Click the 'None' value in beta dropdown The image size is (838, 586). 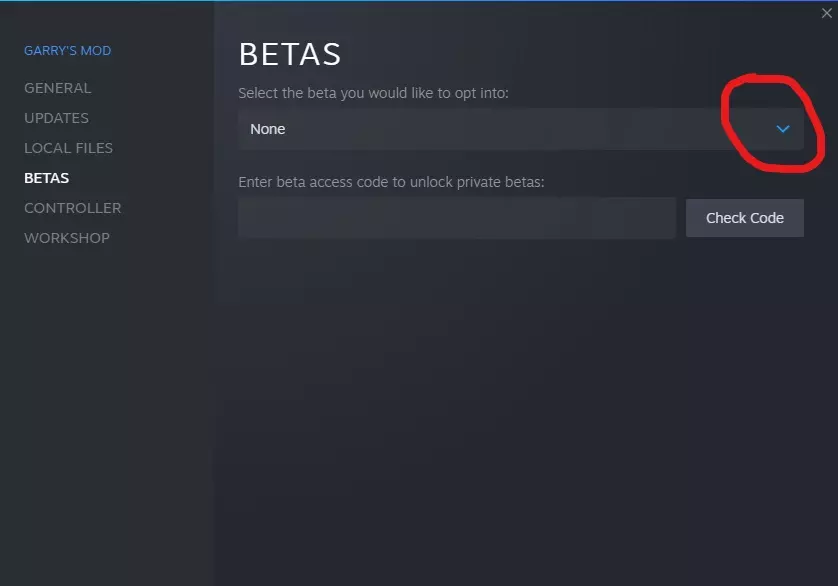click(x=268, y=129)
